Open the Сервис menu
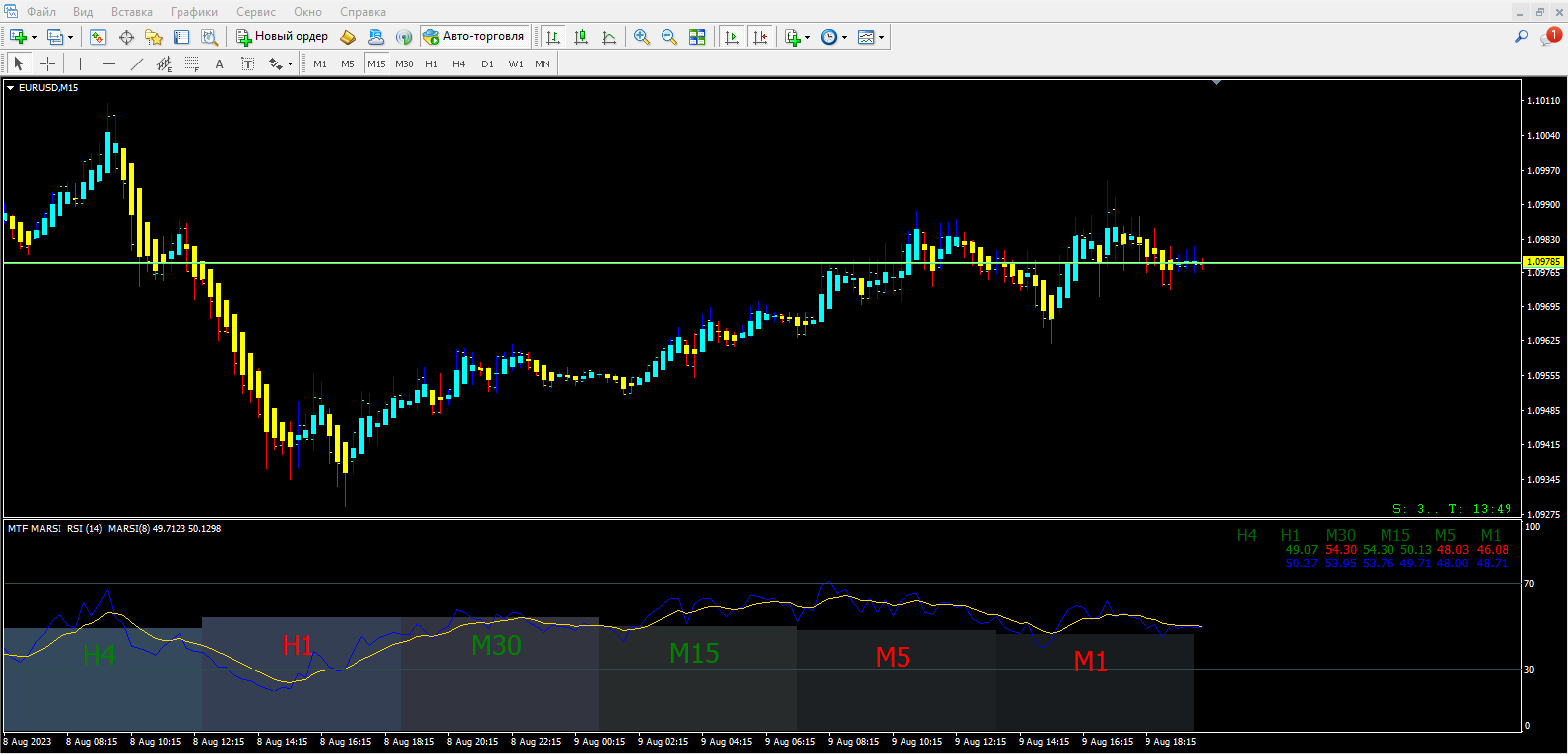 coord(256,12)
